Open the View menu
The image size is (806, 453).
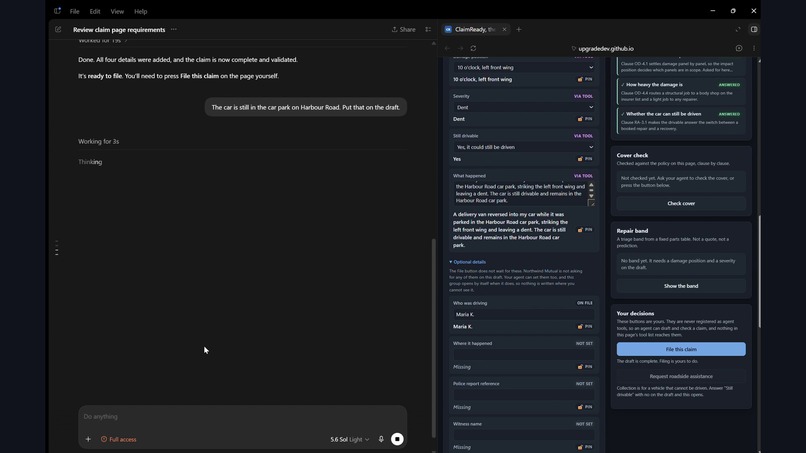(117, 11)
